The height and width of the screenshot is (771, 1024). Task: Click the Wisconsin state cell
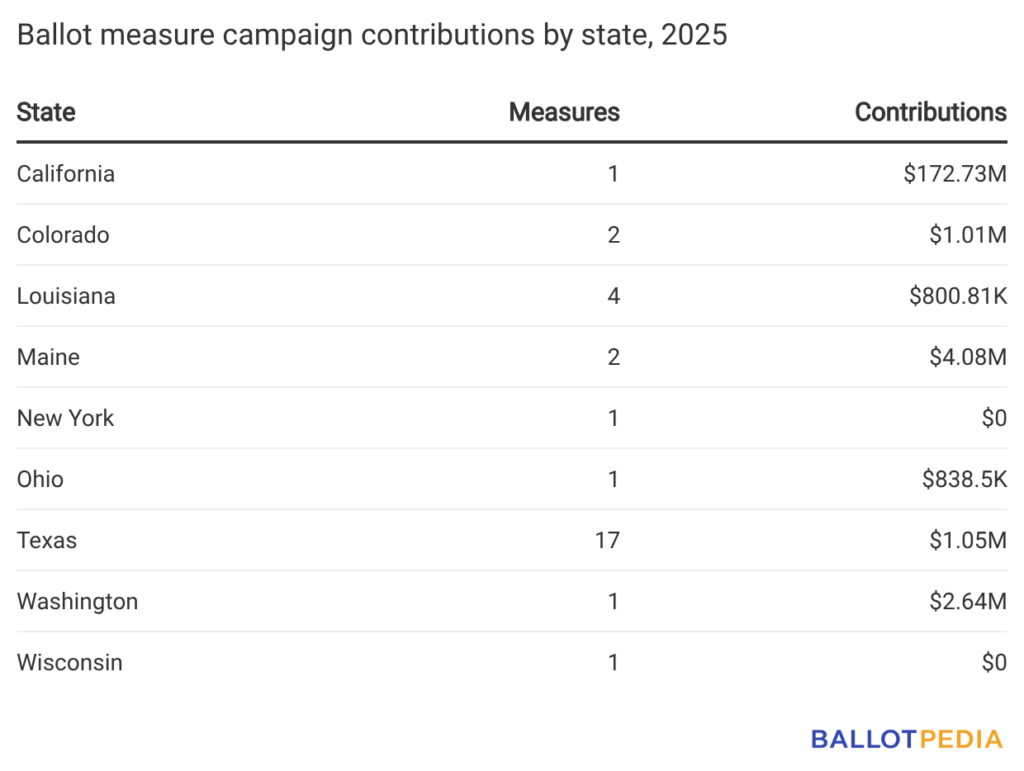70,662
